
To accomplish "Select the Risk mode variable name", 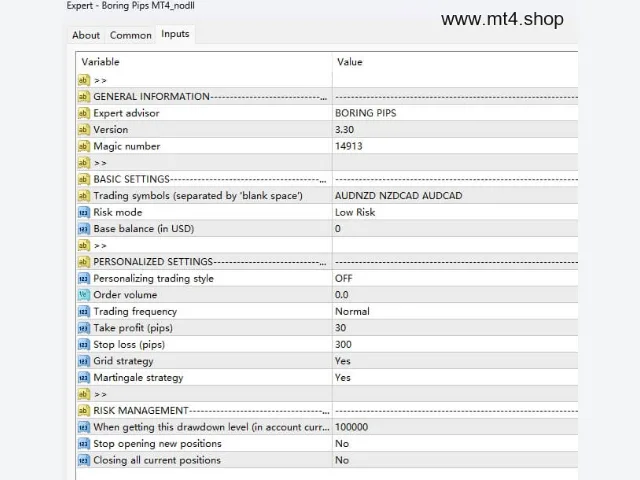I will pyautogui.click(x=118, y=212).
